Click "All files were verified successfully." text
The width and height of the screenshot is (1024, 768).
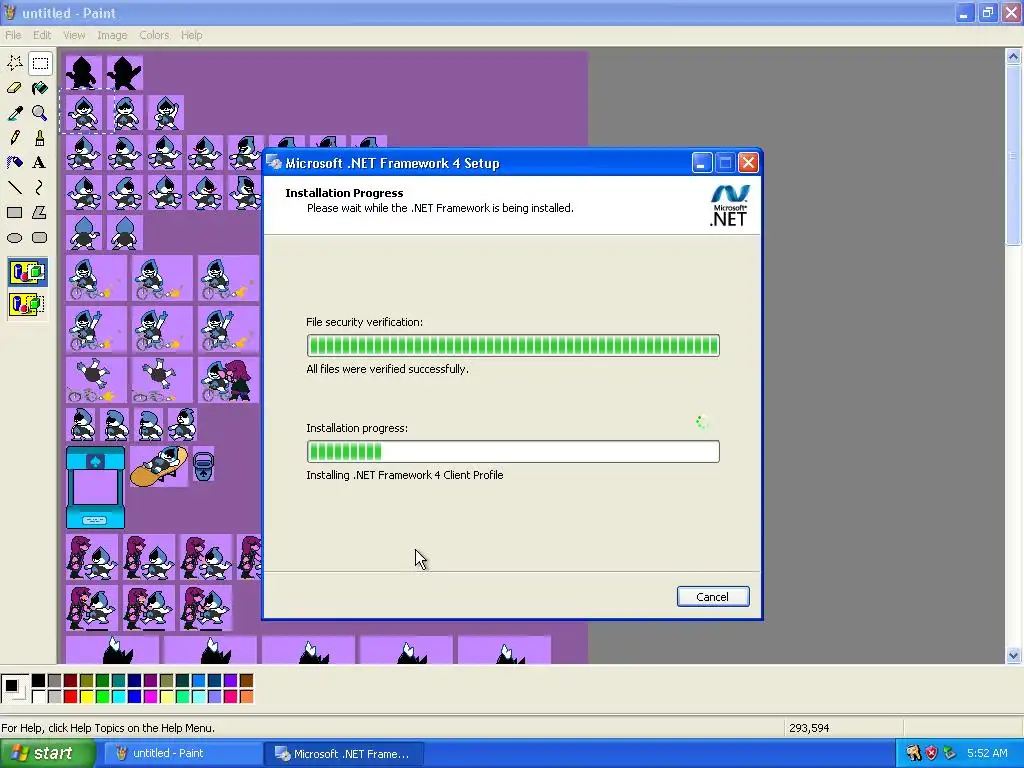click(x=387, y=369)
